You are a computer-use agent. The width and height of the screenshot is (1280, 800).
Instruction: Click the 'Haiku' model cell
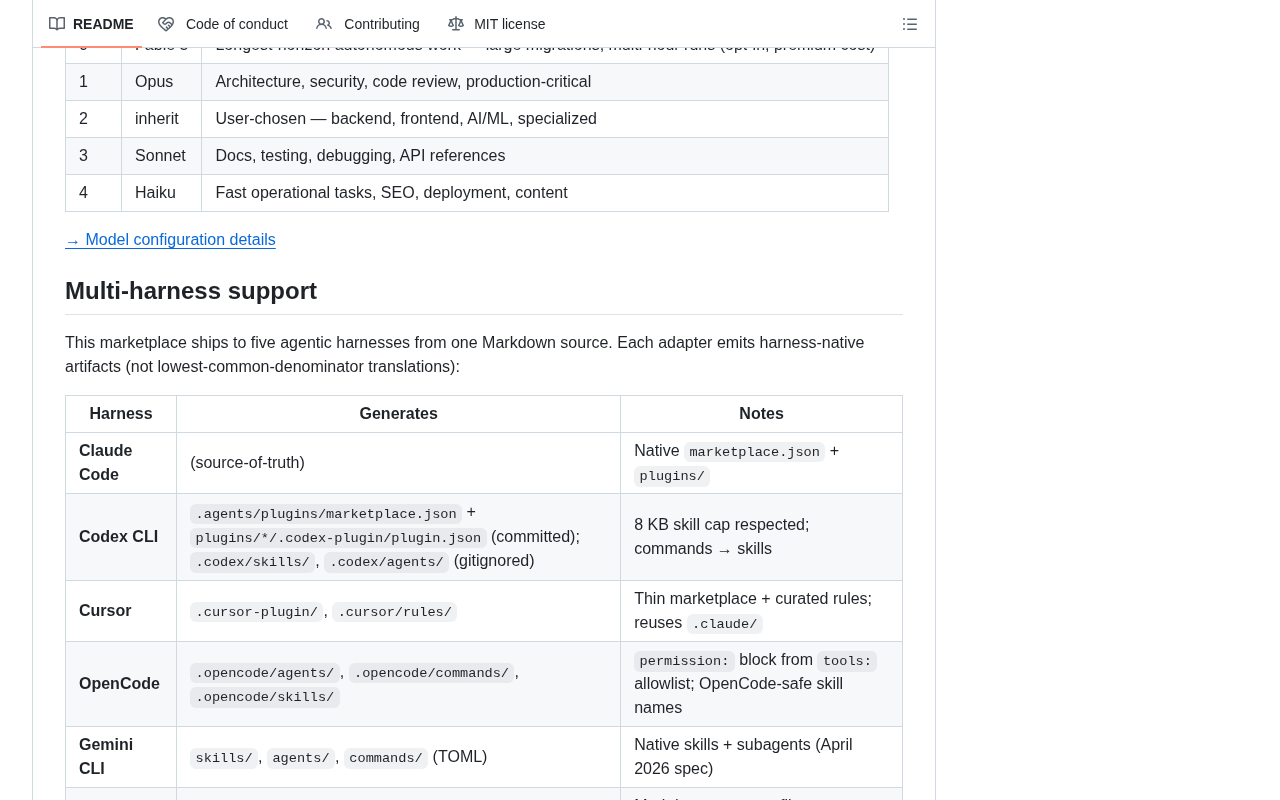(x=161, y=193)
